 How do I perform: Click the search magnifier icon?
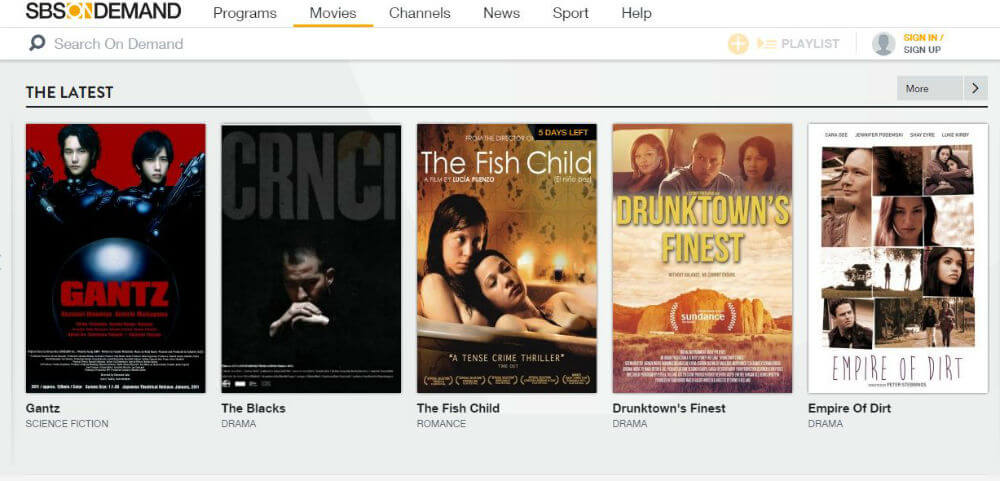pos(38,43)
